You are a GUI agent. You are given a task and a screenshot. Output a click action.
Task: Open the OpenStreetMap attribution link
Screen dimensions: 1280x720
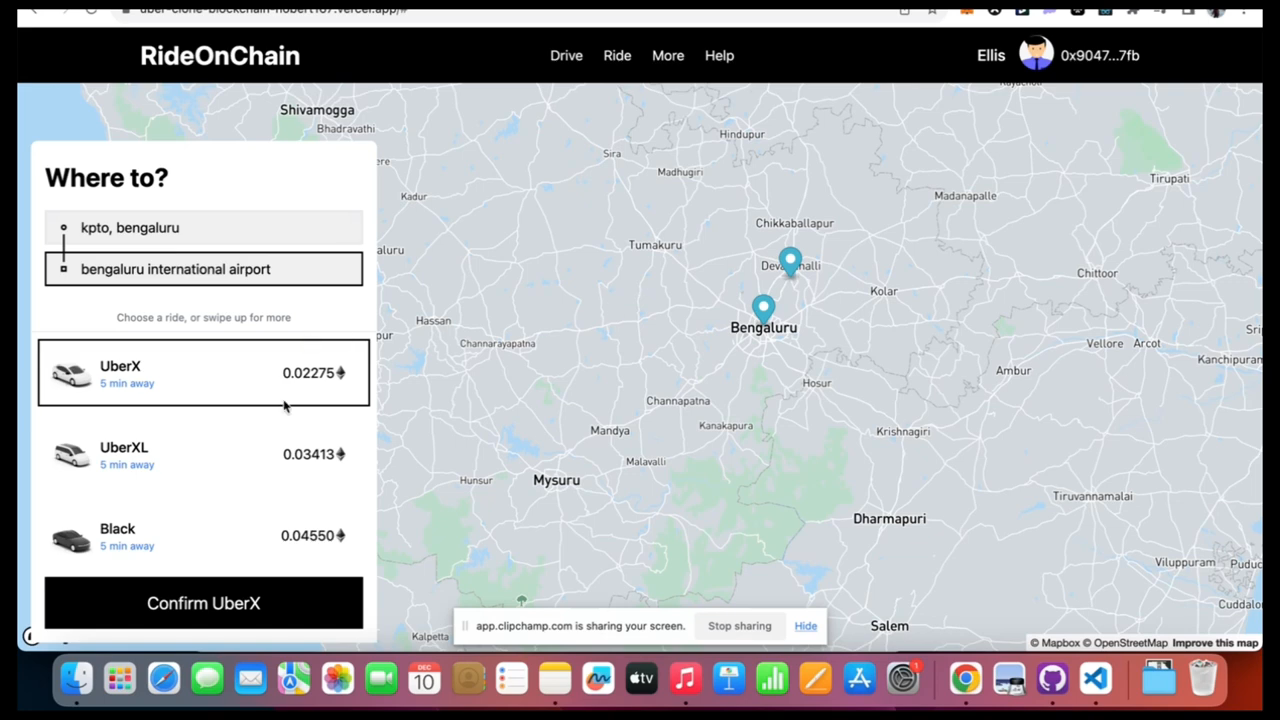(x=1126, y=643)
